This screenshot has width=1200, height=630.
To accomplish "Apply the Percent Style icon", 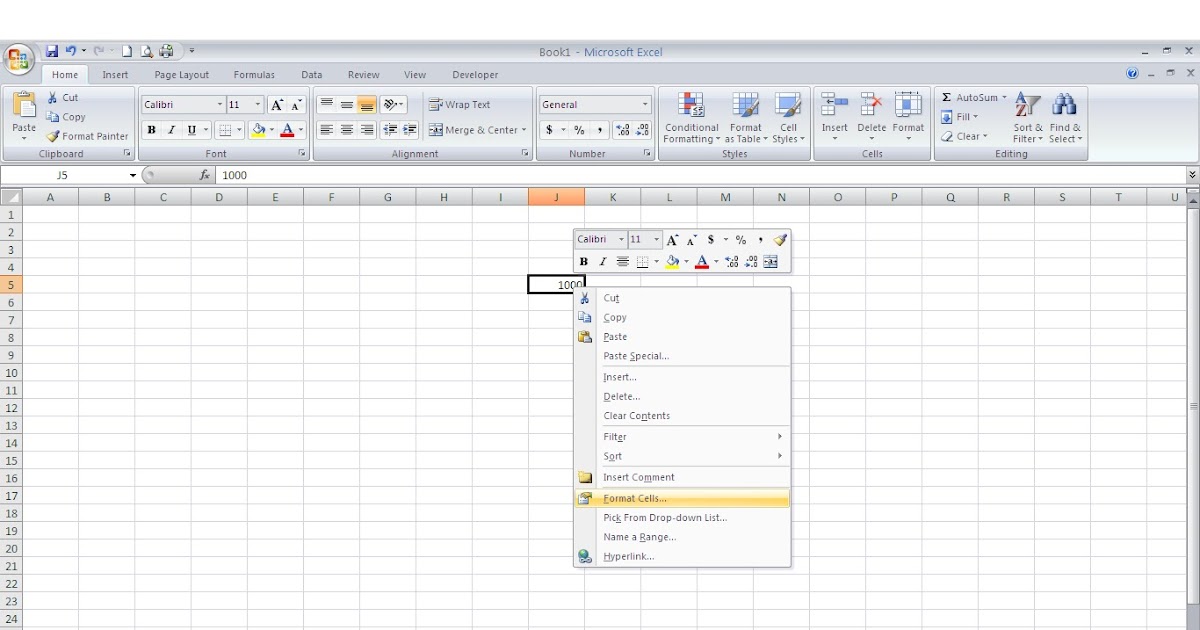I will 577,129.
